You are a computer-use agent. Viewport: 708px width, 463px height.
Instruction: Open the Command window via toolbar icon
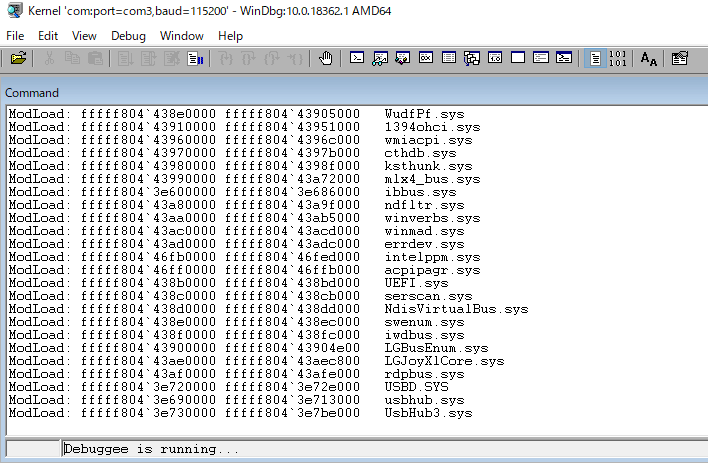(x=357, y=58)
